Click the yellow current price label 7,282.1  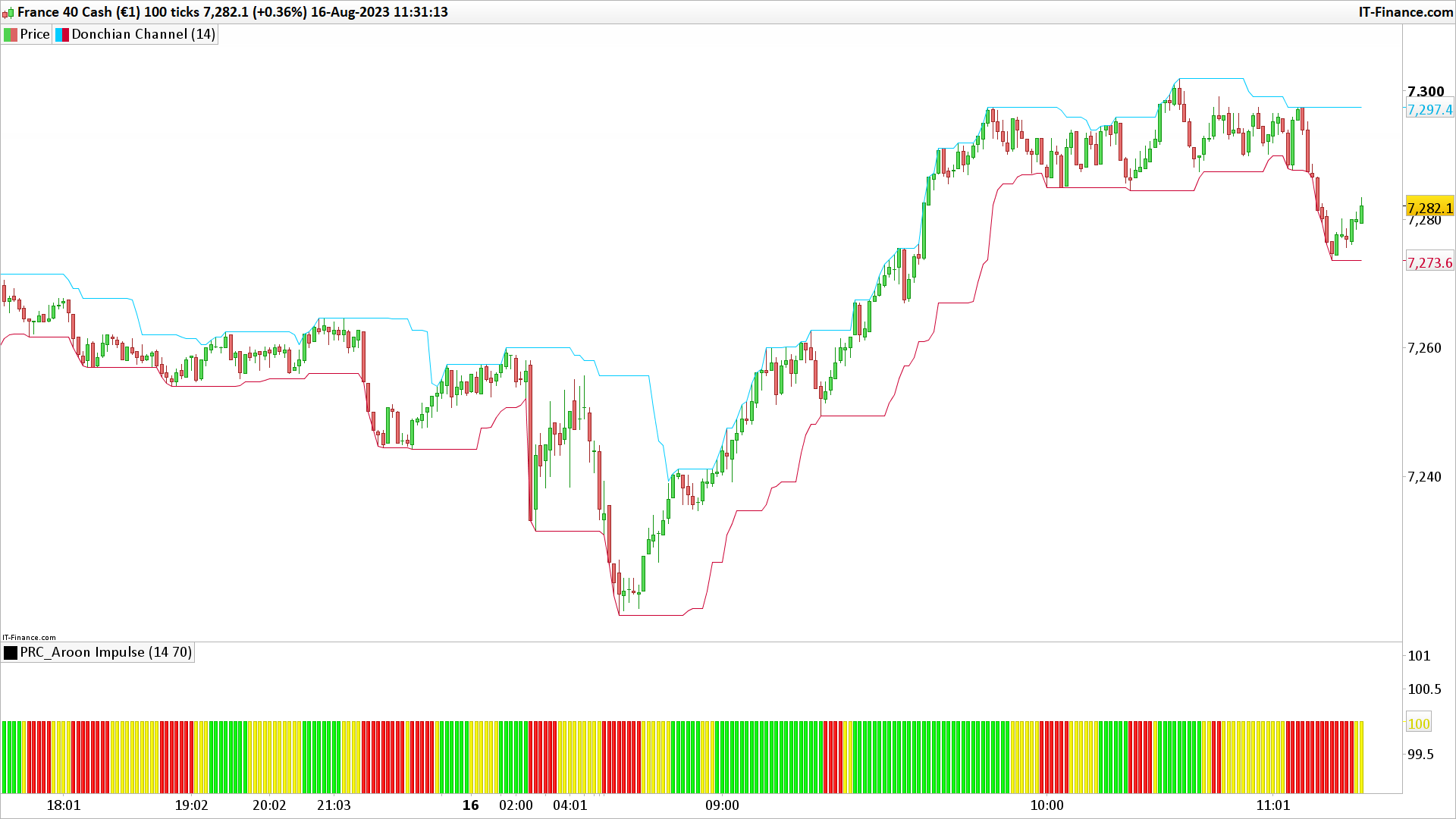(1429, 208)
